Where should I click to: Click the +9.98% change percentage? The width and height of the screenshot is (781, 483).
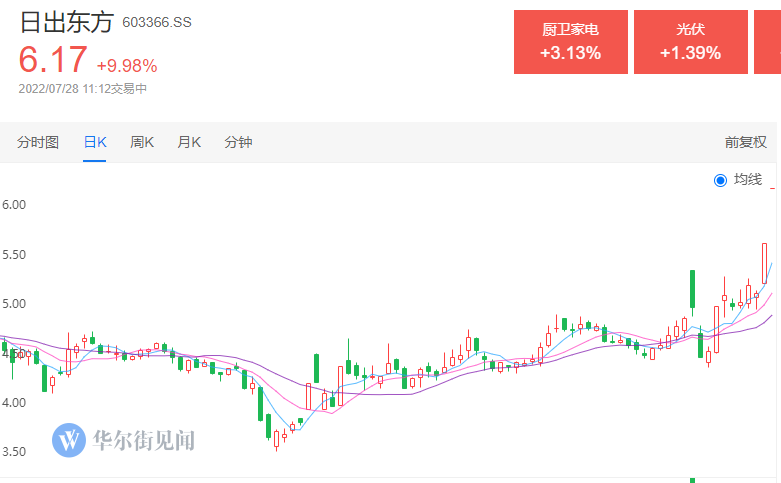click(x=126, y=66)
